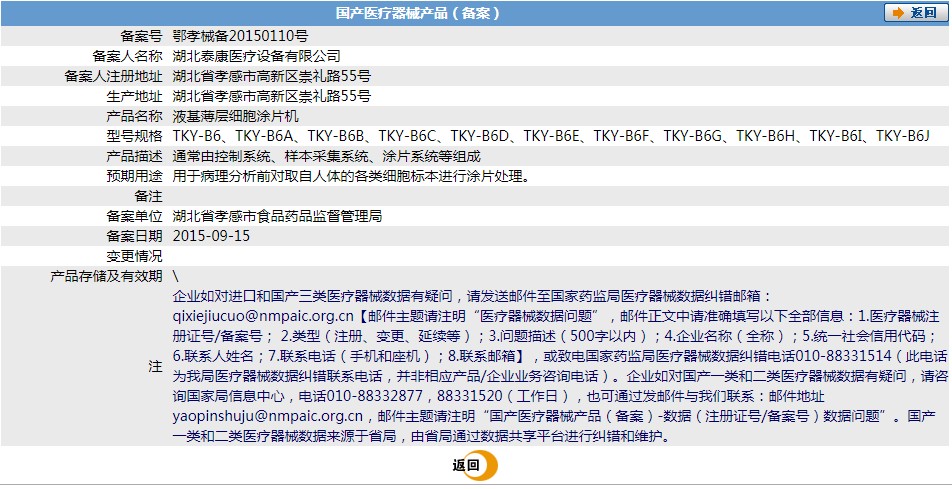Select the 预期用途 text about 涂片处理

(x=352, y=176)
